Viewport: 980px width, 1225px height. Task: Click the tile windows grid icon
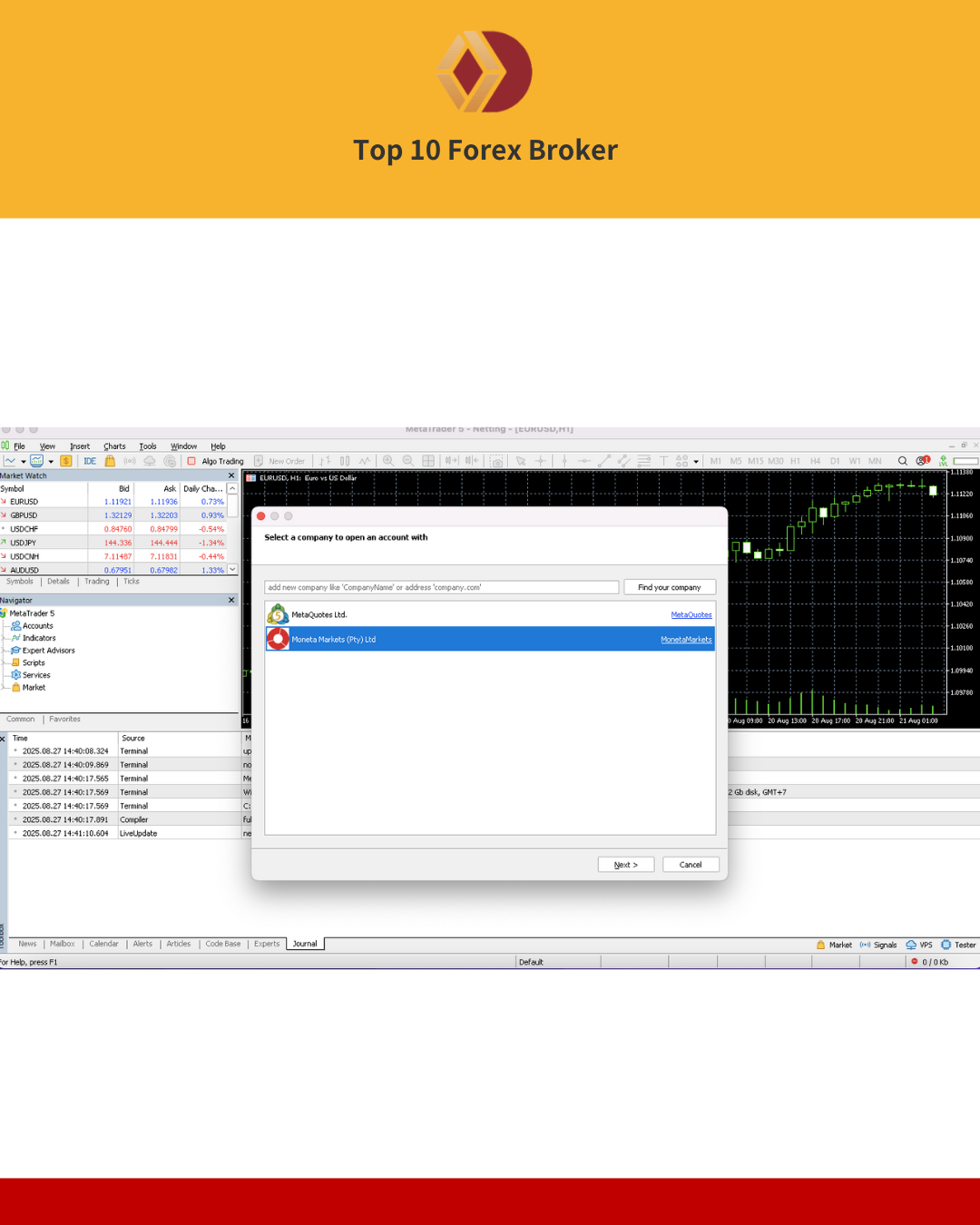coord(428,461)
